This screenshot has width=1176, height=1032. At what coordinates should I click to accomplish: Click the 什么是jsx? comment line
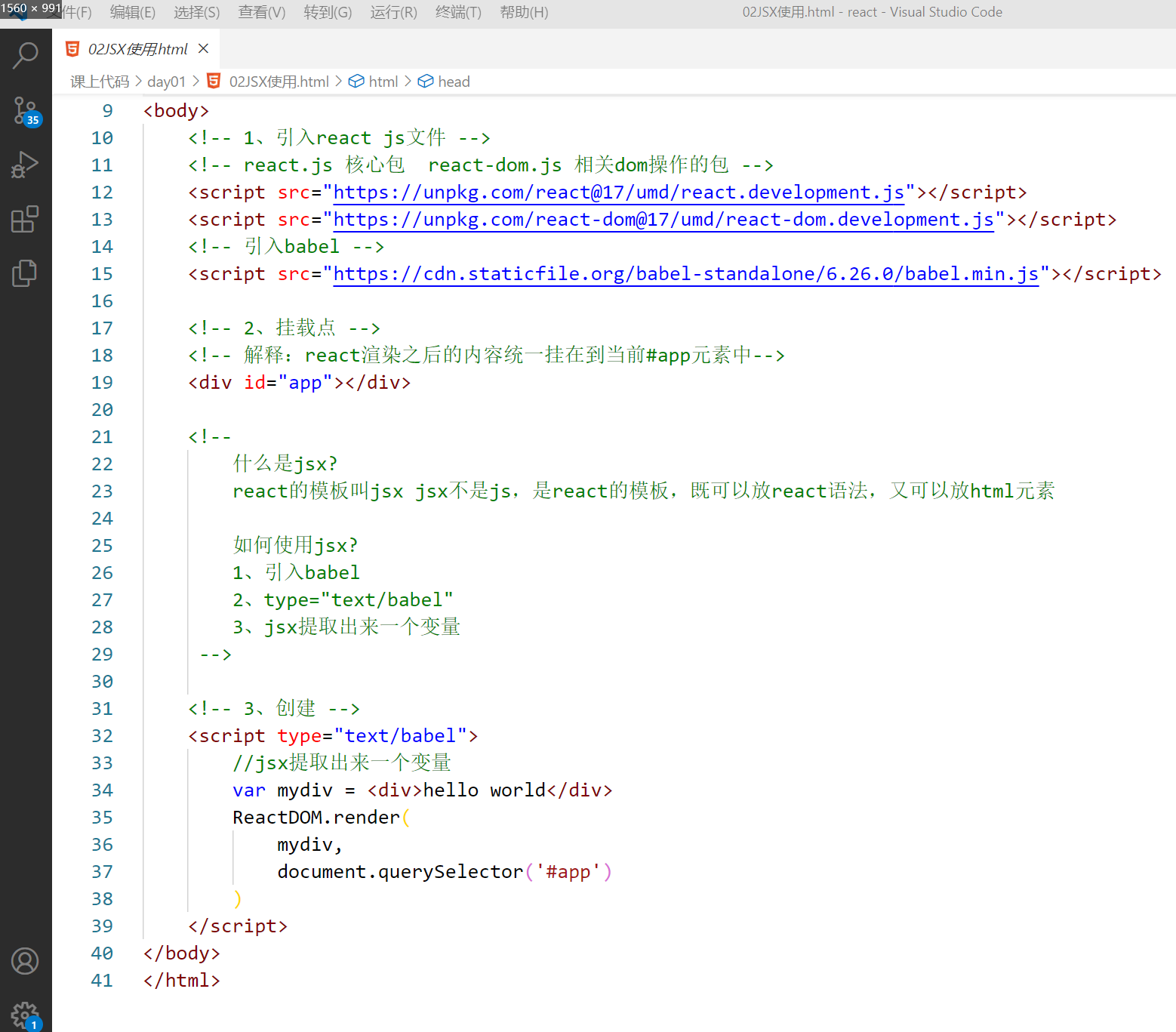[x=285, y=464]
